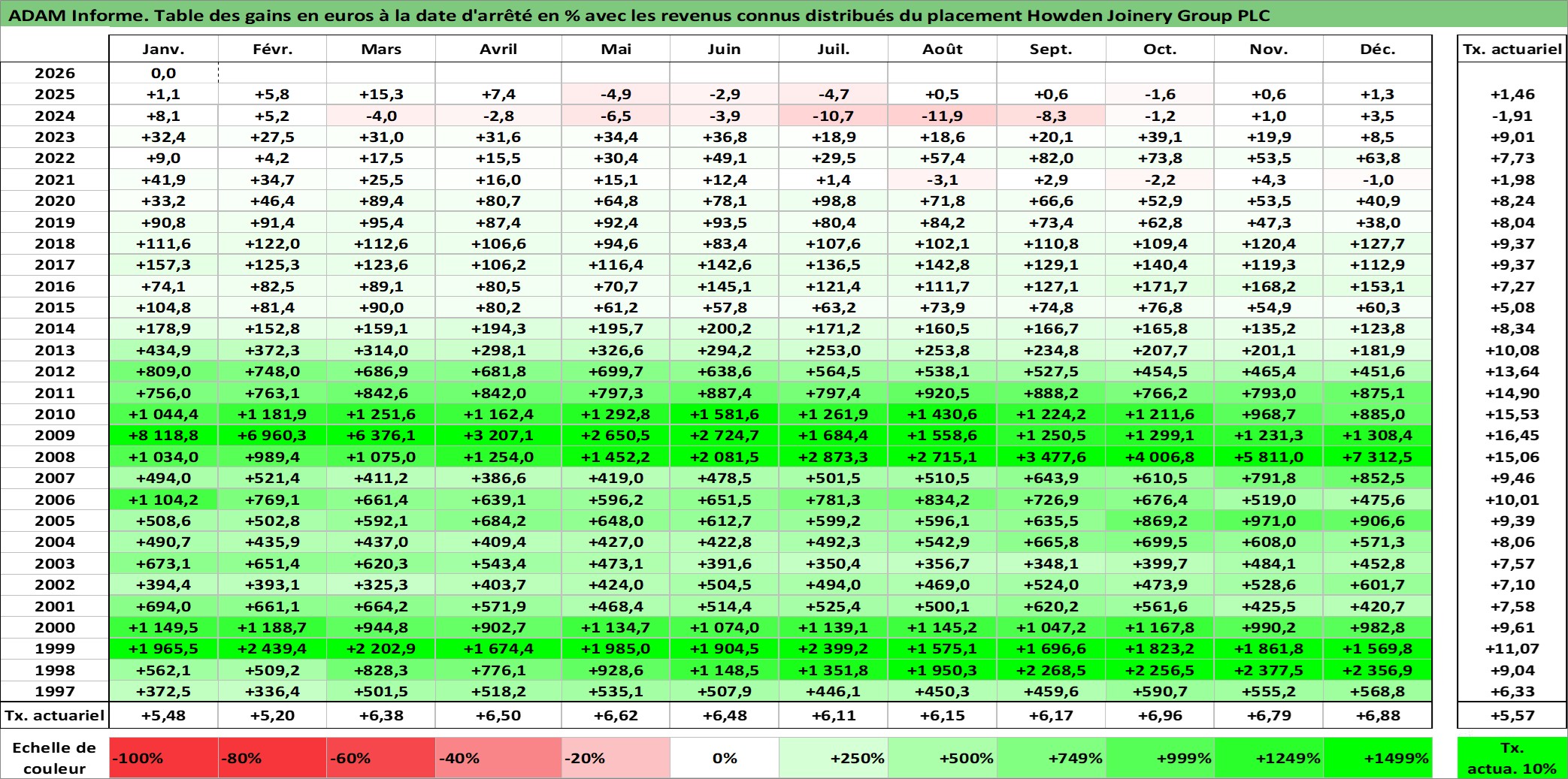
Task: Select the +1 104,2 cell in 2006
Action: (163, 500)
